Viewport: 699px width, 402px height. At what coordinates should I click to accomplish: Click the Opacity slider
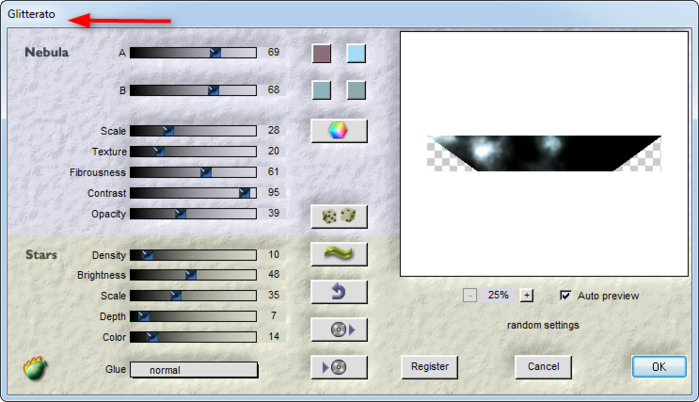click(x=193, y=213)
